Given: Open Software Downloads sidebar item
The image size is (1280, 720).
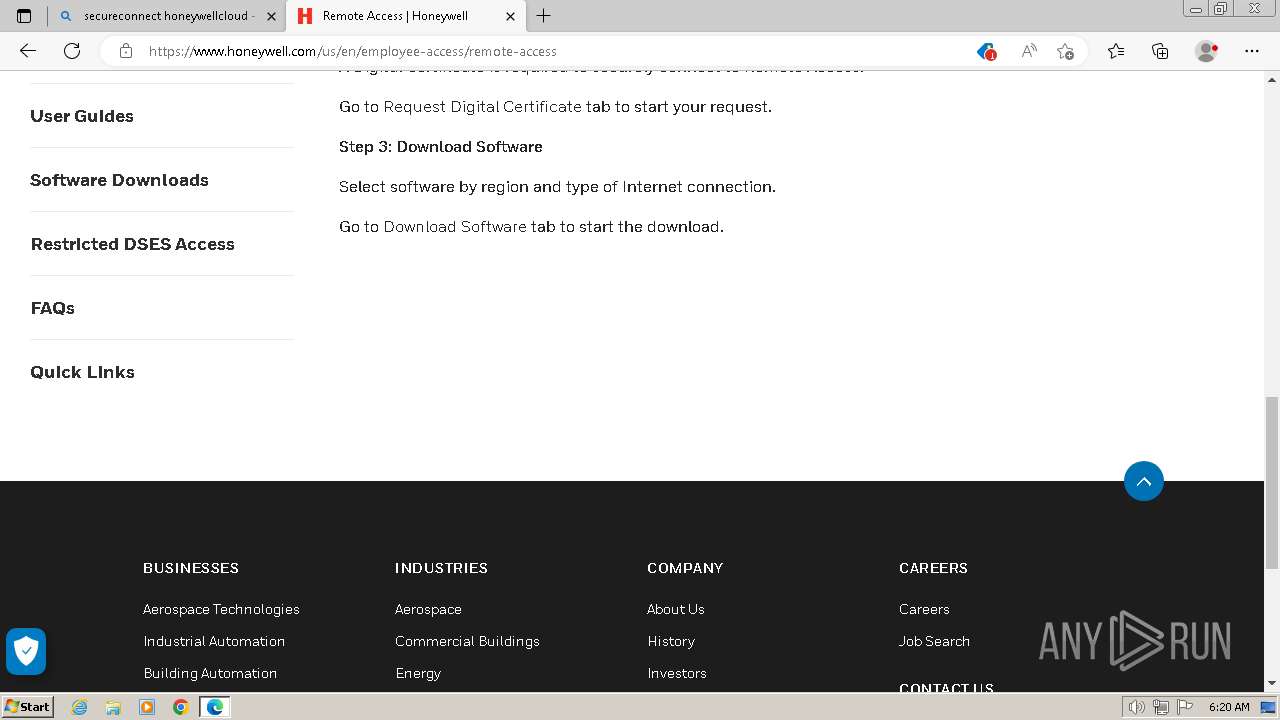Looking at the screenshot, I should pos(119,180).
